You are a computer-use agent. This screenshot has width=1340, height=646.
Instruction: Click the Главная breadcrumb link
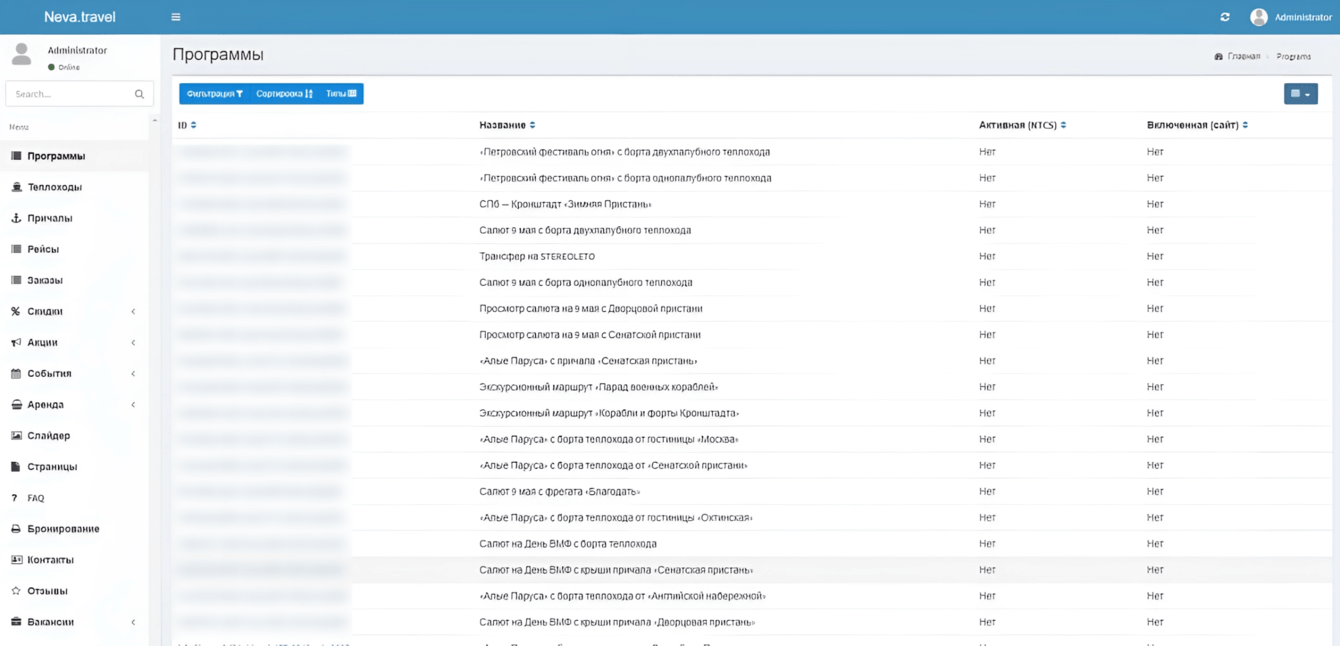[1244, 57]
